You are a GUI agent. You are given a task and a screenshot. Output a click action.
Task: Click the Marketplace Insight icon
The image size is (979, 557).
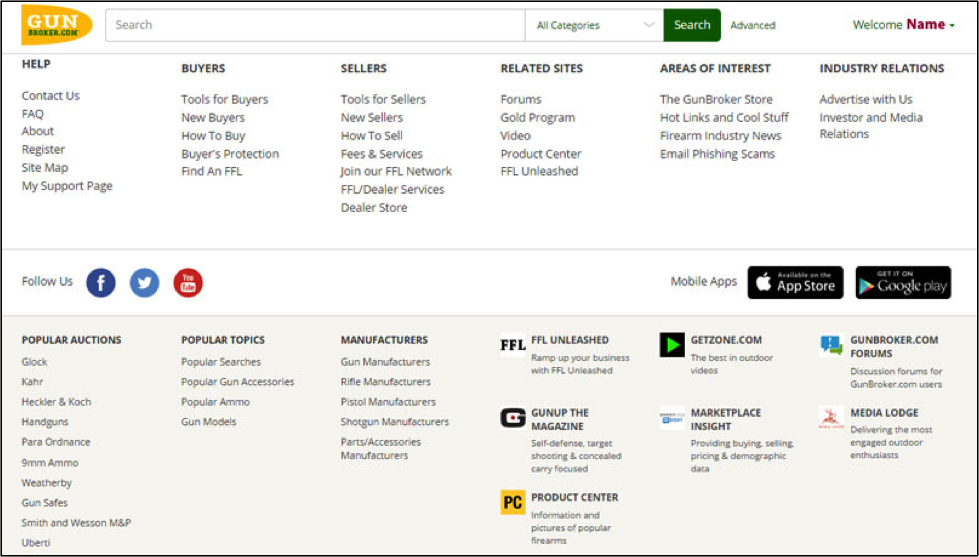[672, 418]
